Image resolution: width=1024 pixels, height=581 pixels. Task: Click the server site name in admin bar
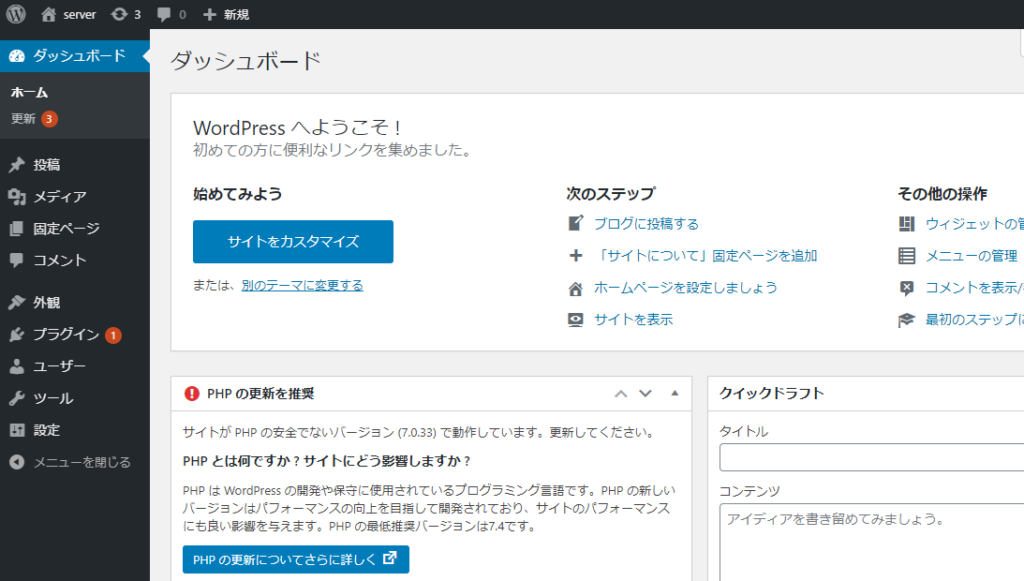80,14
